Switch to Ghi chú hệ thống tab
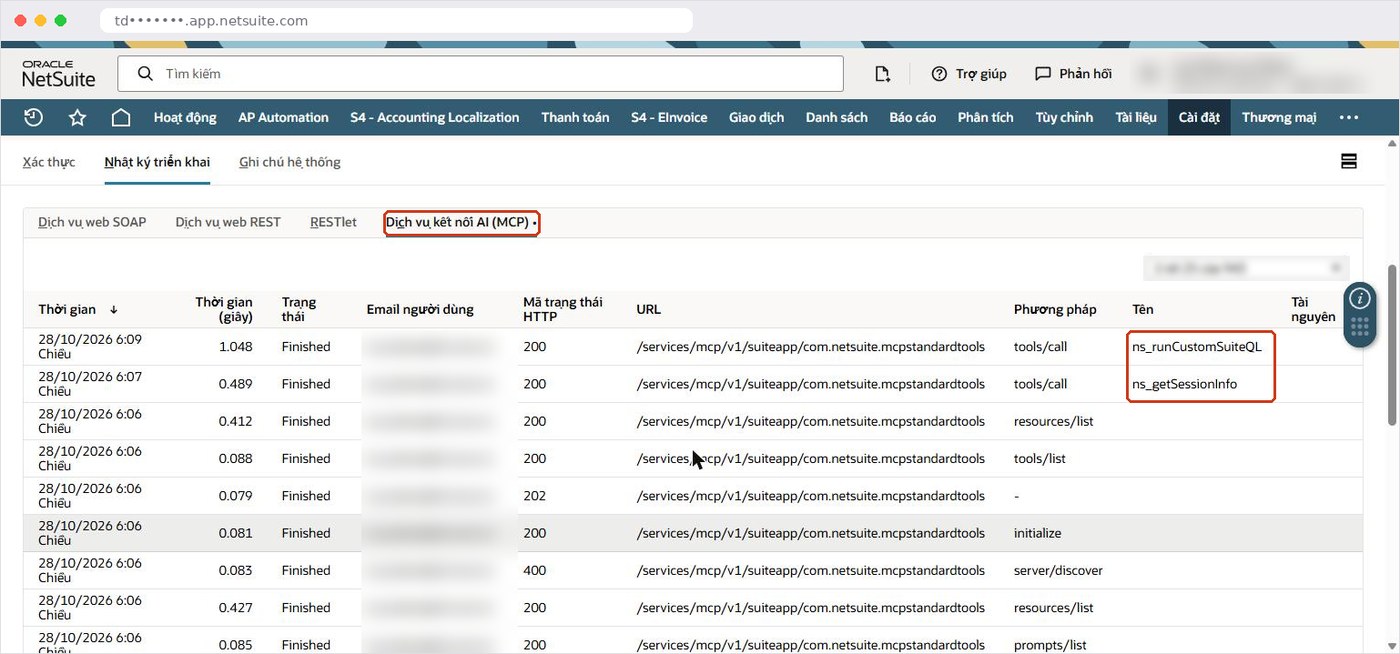This screenshot has height=654, width=1400. tap(290, 162)
